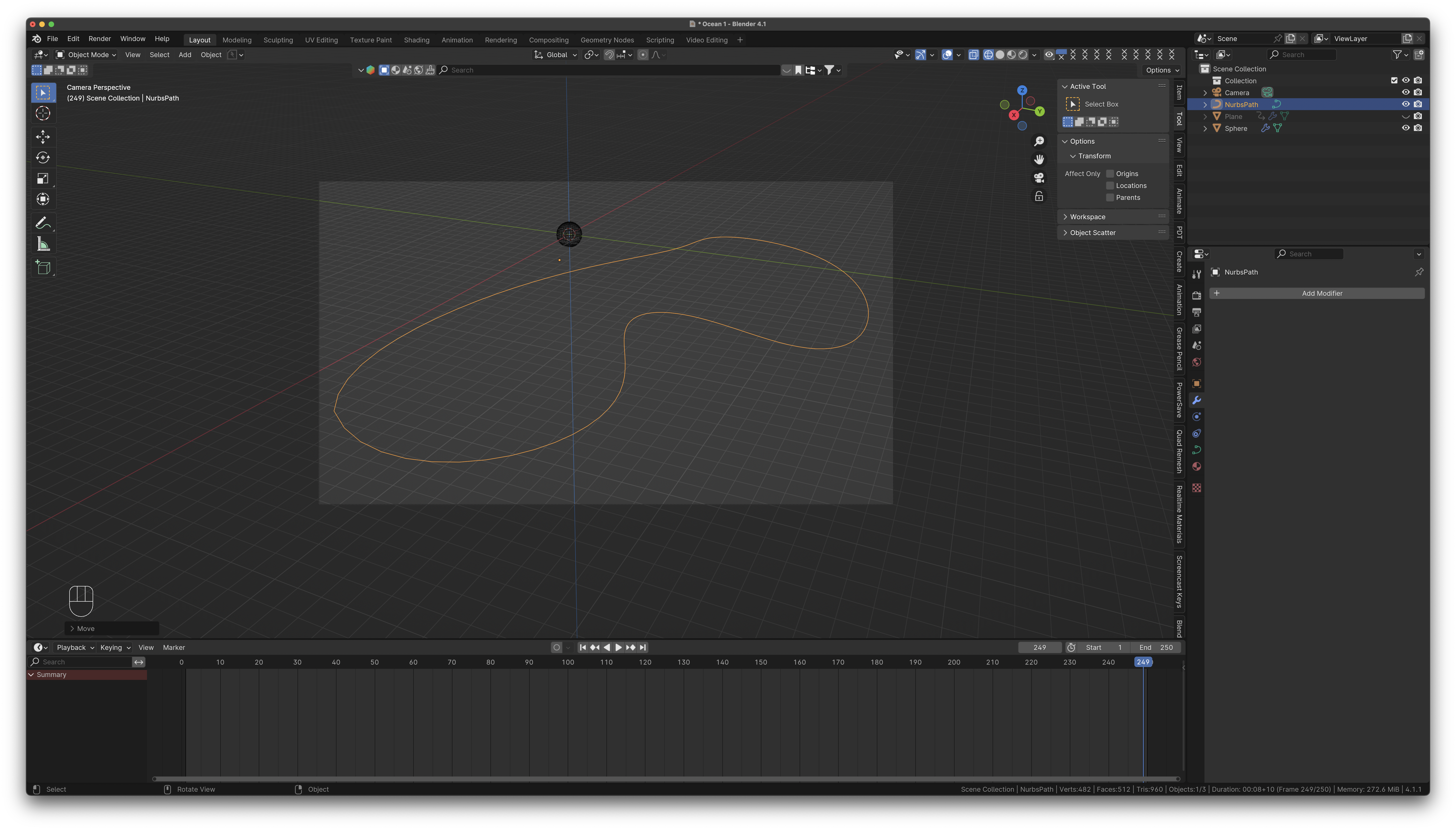Open the Output properties tab icon
1456x830 pixels.
click(x=1197, y=312)
